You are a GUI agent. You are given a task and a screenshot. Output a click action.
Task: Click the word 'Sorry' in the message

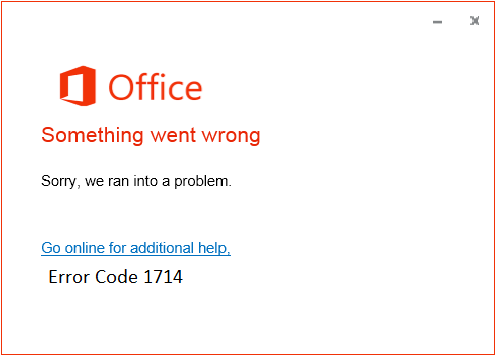[x=59, y=182]
